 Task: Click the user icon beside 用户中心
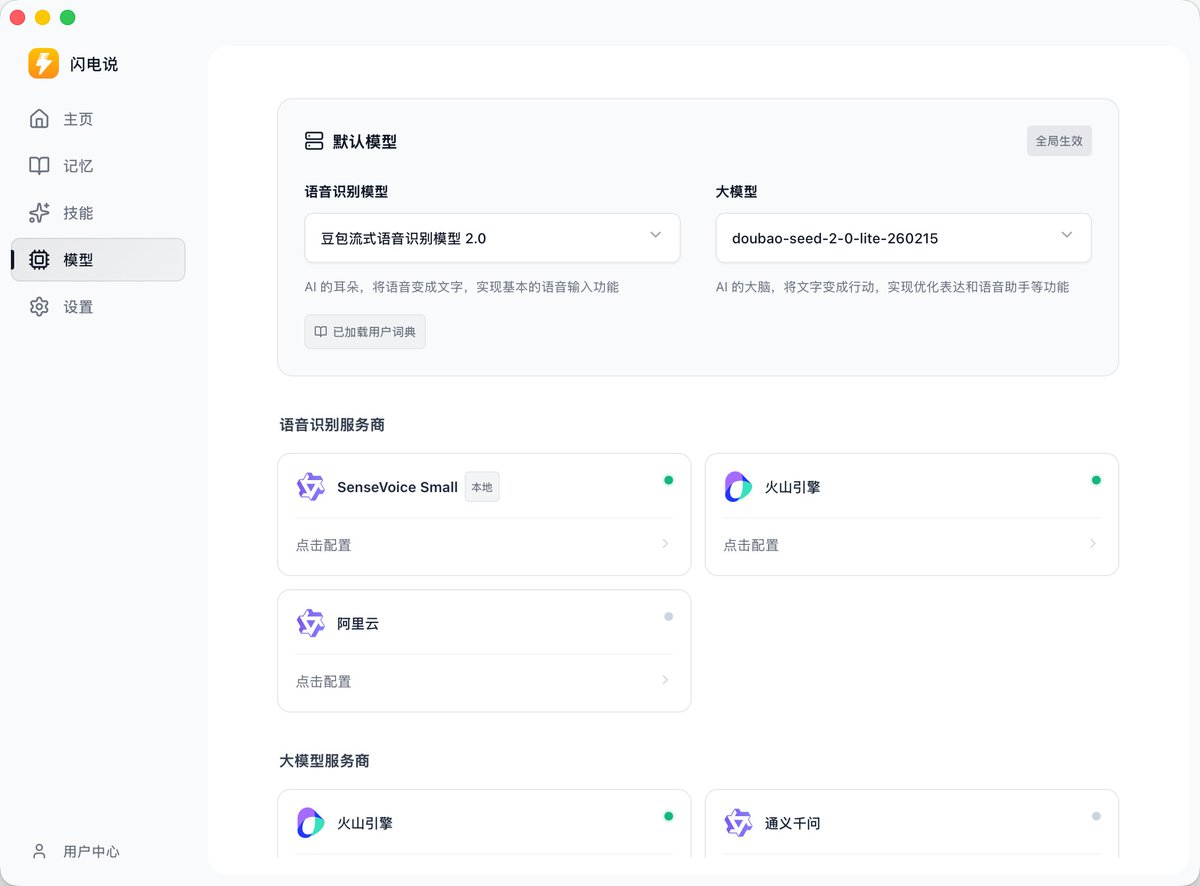click(x=39, y=851)
